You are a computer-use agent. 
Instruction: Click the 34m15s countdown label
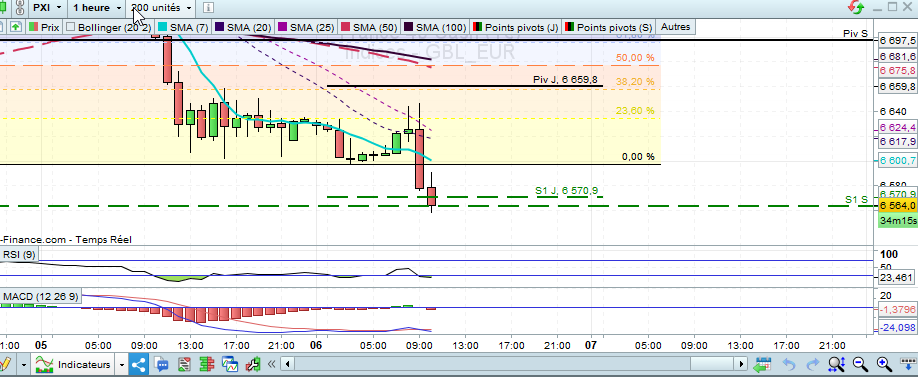click(x=897, y=220)
